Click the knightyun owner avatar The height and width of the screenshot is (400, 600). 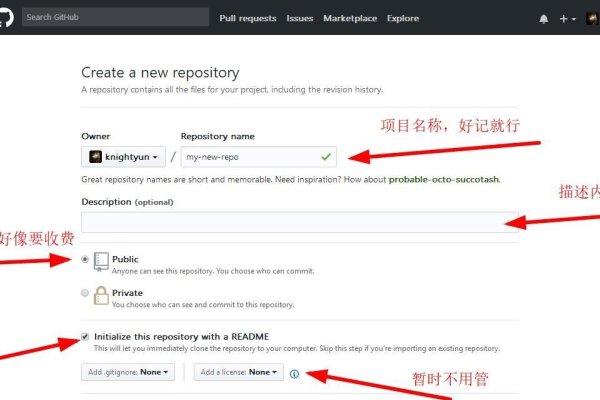pos(95,157)
